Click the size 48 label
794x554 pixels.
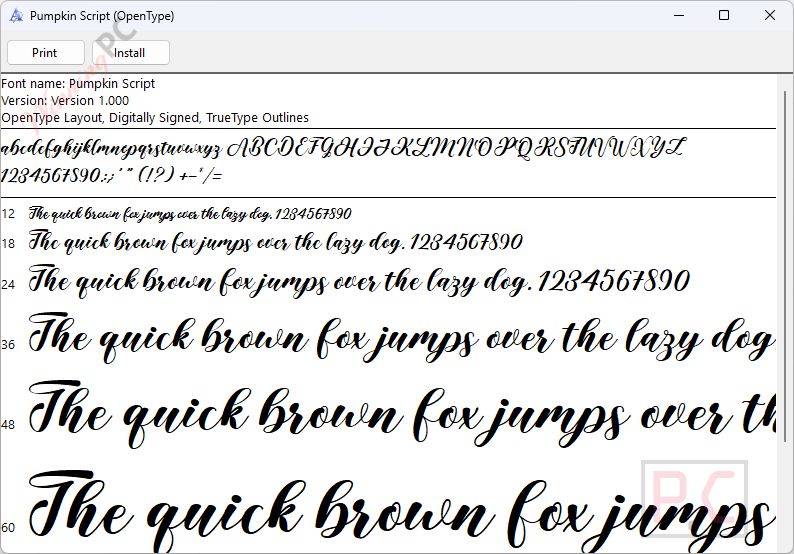8,424
